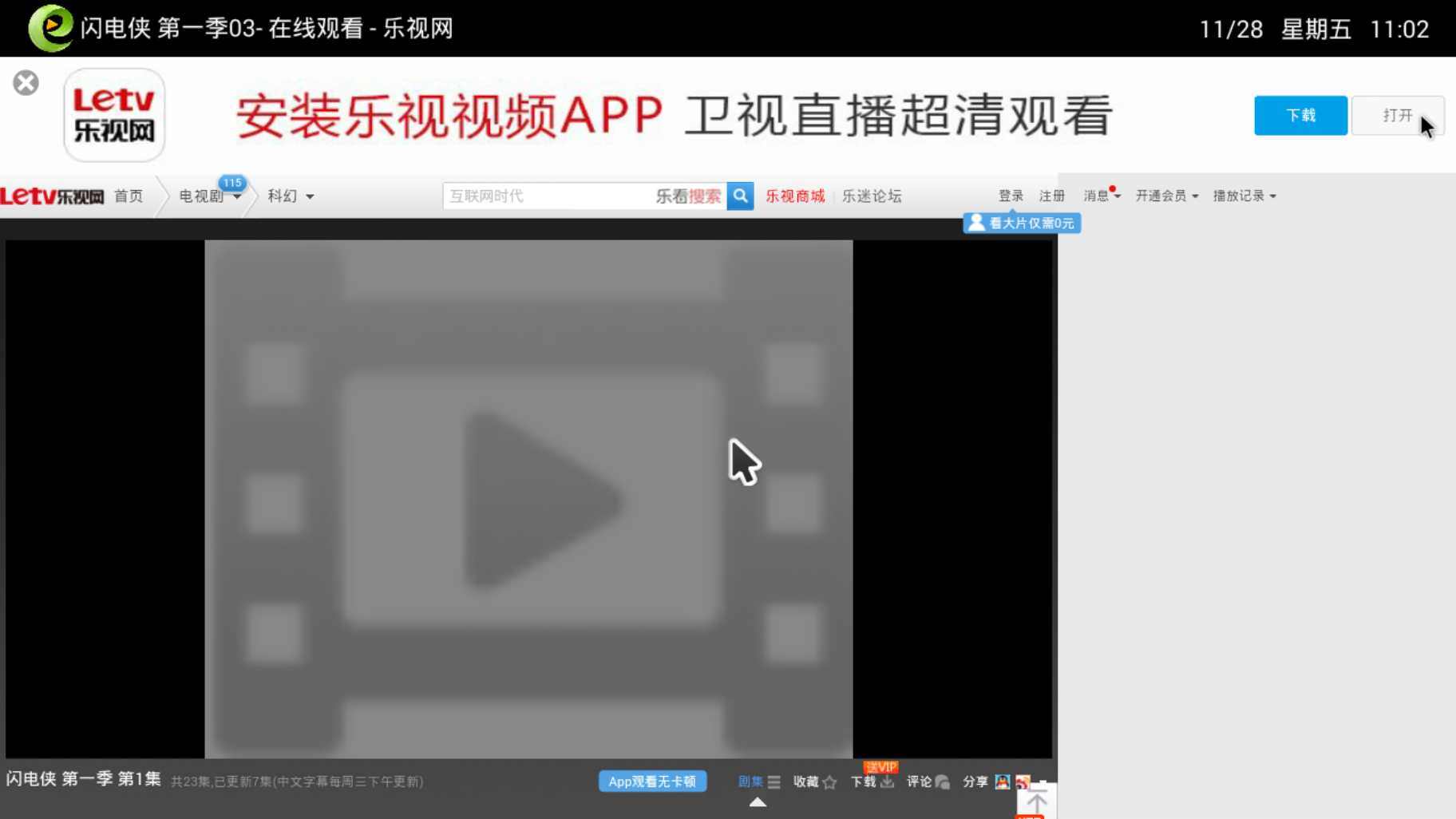
Task: Open the 乐视商城 store link
Action: pos(794,196)
